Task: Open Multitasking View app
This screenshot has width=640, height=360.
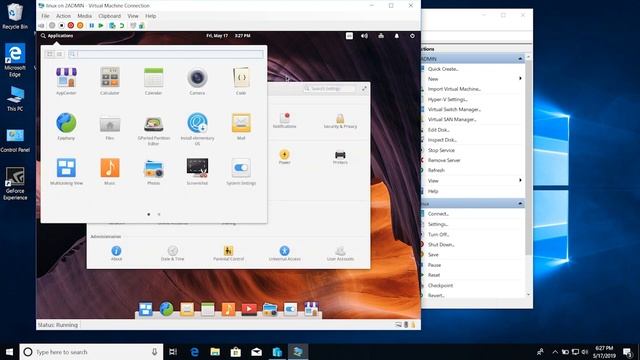Action: pos(66,172)
